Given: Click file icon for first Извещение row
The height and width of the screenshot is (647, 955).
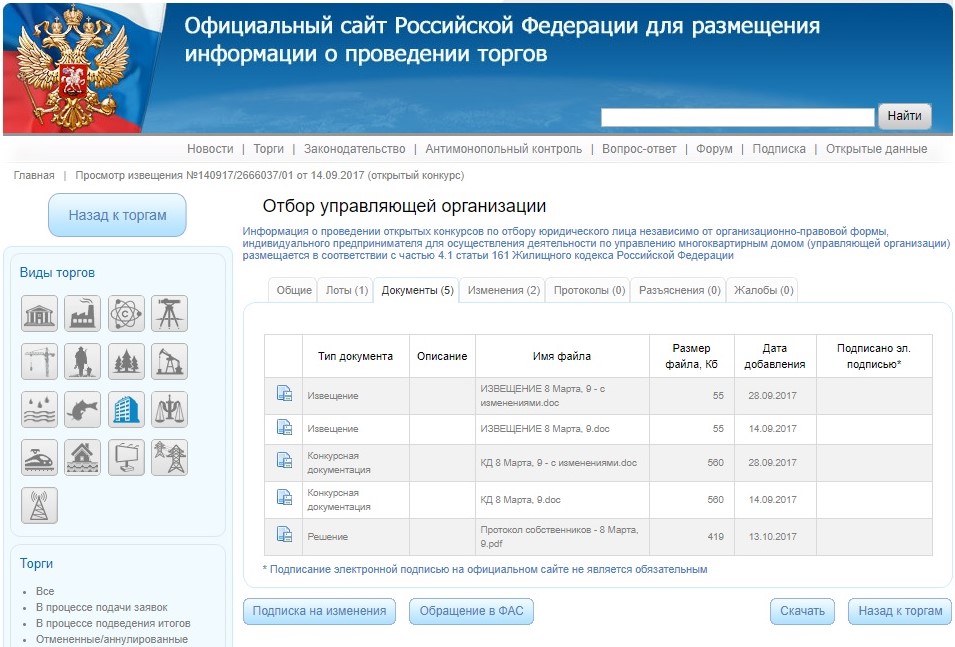Looking at the screenshot, I should coord(284,393).
